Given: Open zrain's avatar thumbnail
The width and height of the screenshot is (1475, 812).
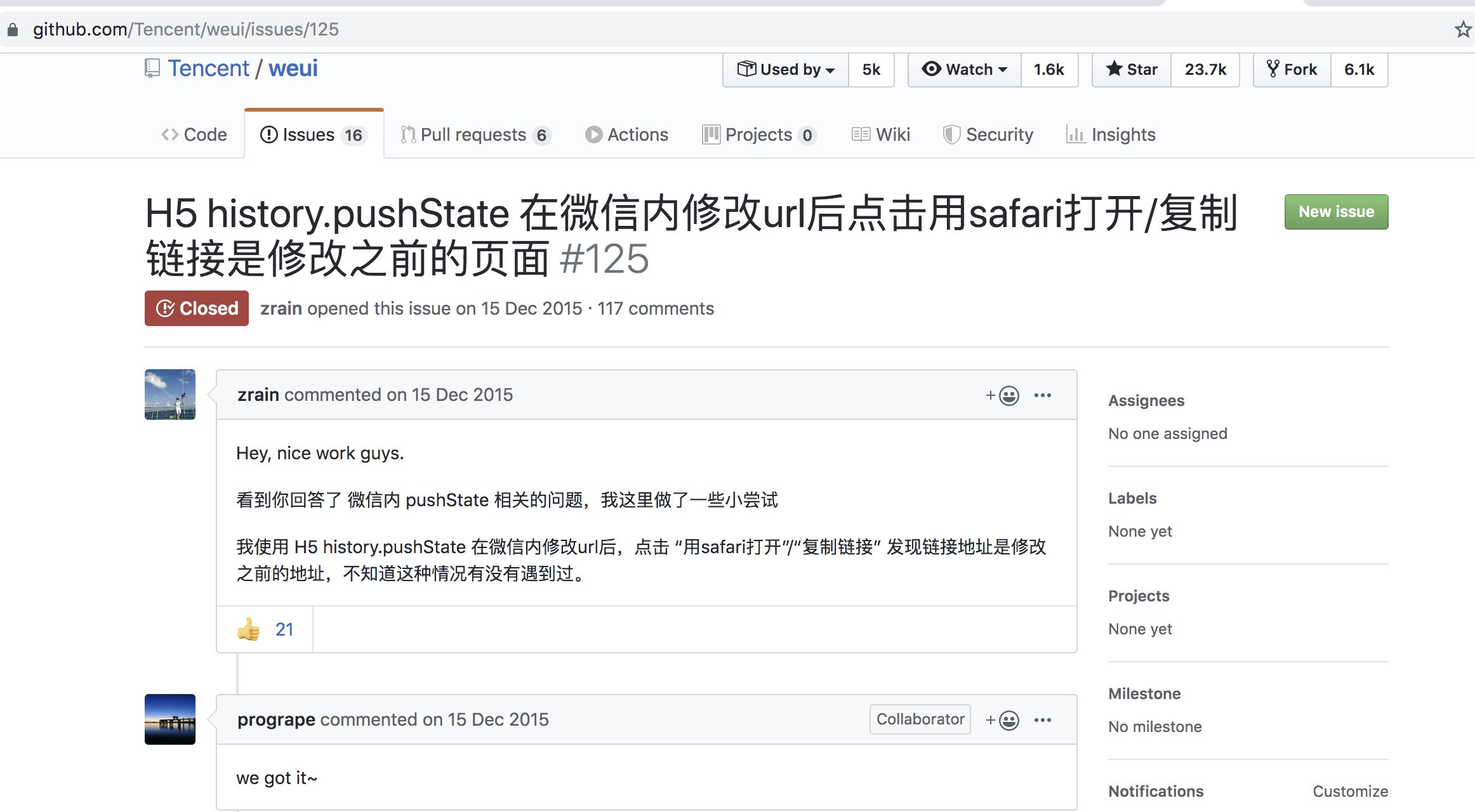Looking at the screenshot, I should tap(170, 395).
